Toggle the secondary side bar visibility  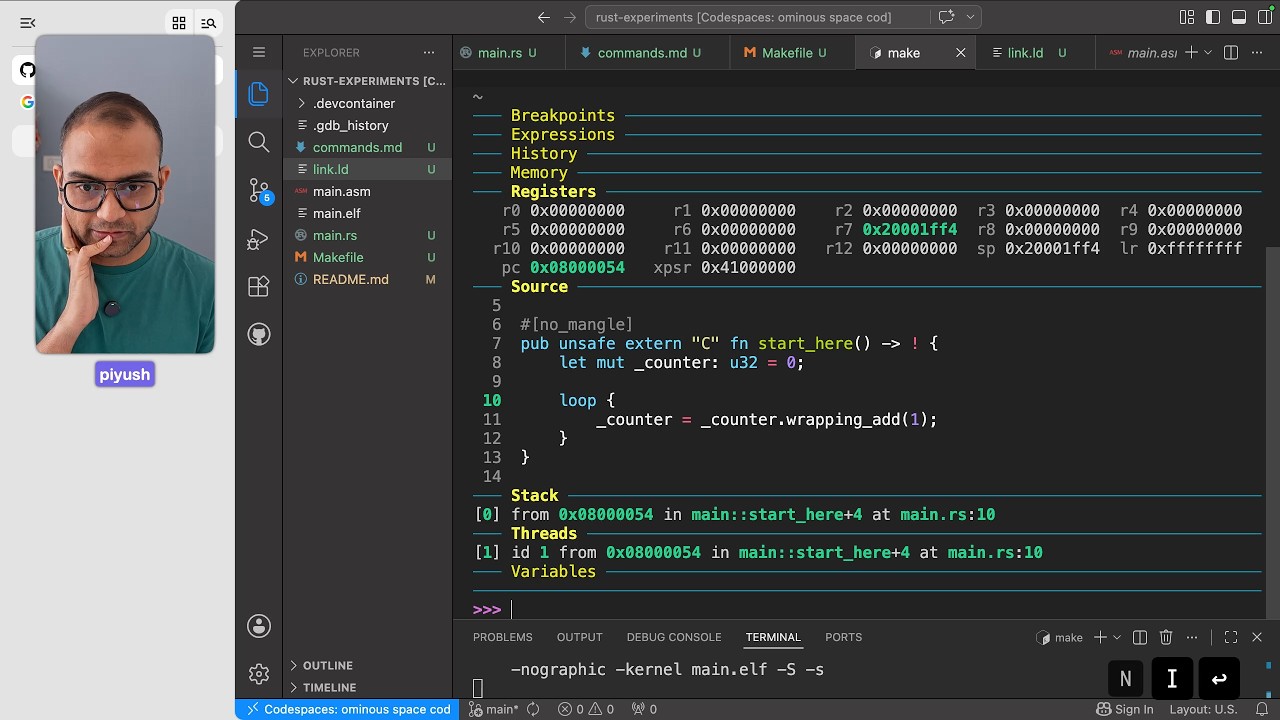pos(1265,17)
